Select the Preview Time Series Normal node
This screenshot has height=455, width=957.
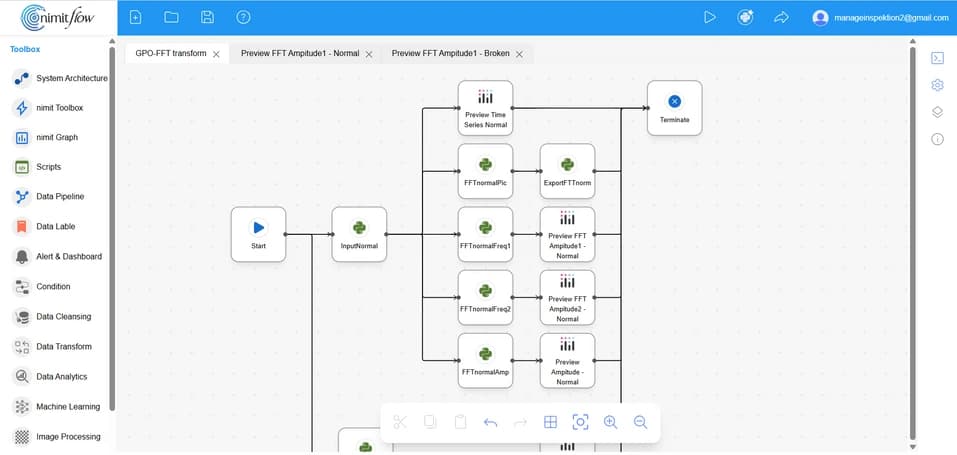485,108
